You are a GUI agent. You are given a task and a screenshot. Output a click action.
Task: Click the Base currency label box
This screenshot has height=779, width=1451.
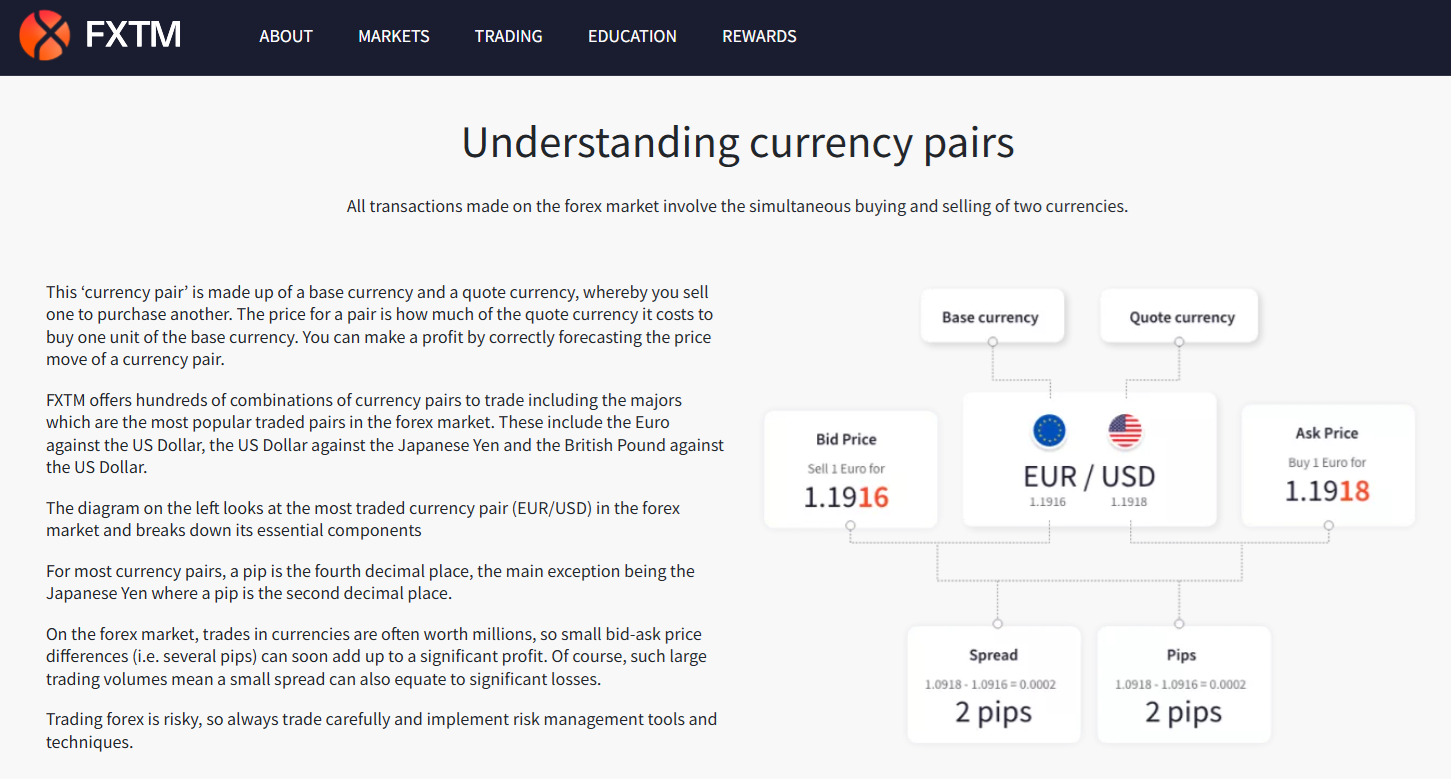990,317
